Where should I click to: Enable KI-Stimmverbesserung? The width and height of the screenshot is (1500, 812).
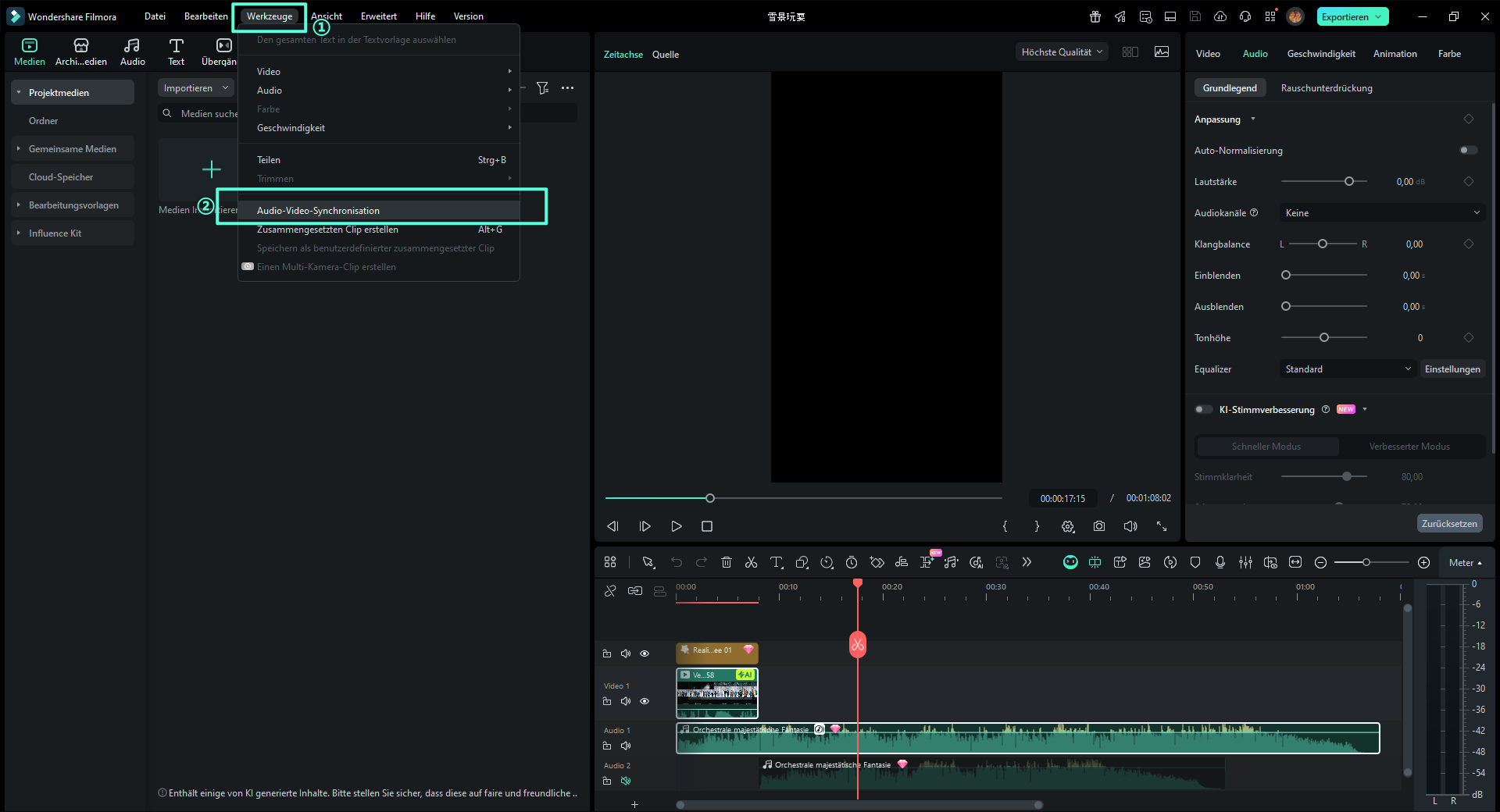tap(1203, 409)
